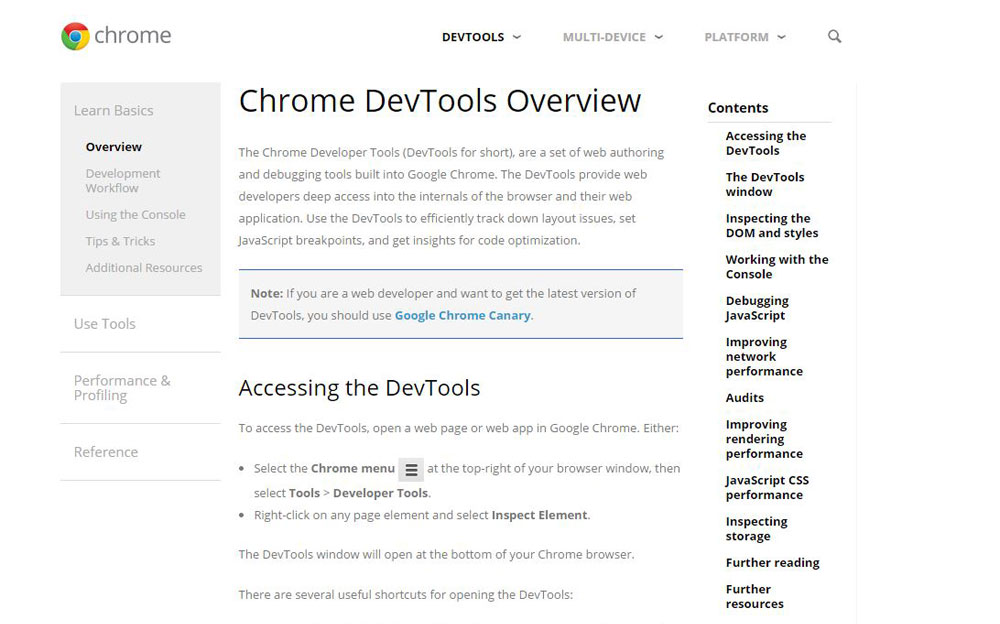Jump to Inspecting storage in Contents
1000x624 pixels.
point(756,529)
